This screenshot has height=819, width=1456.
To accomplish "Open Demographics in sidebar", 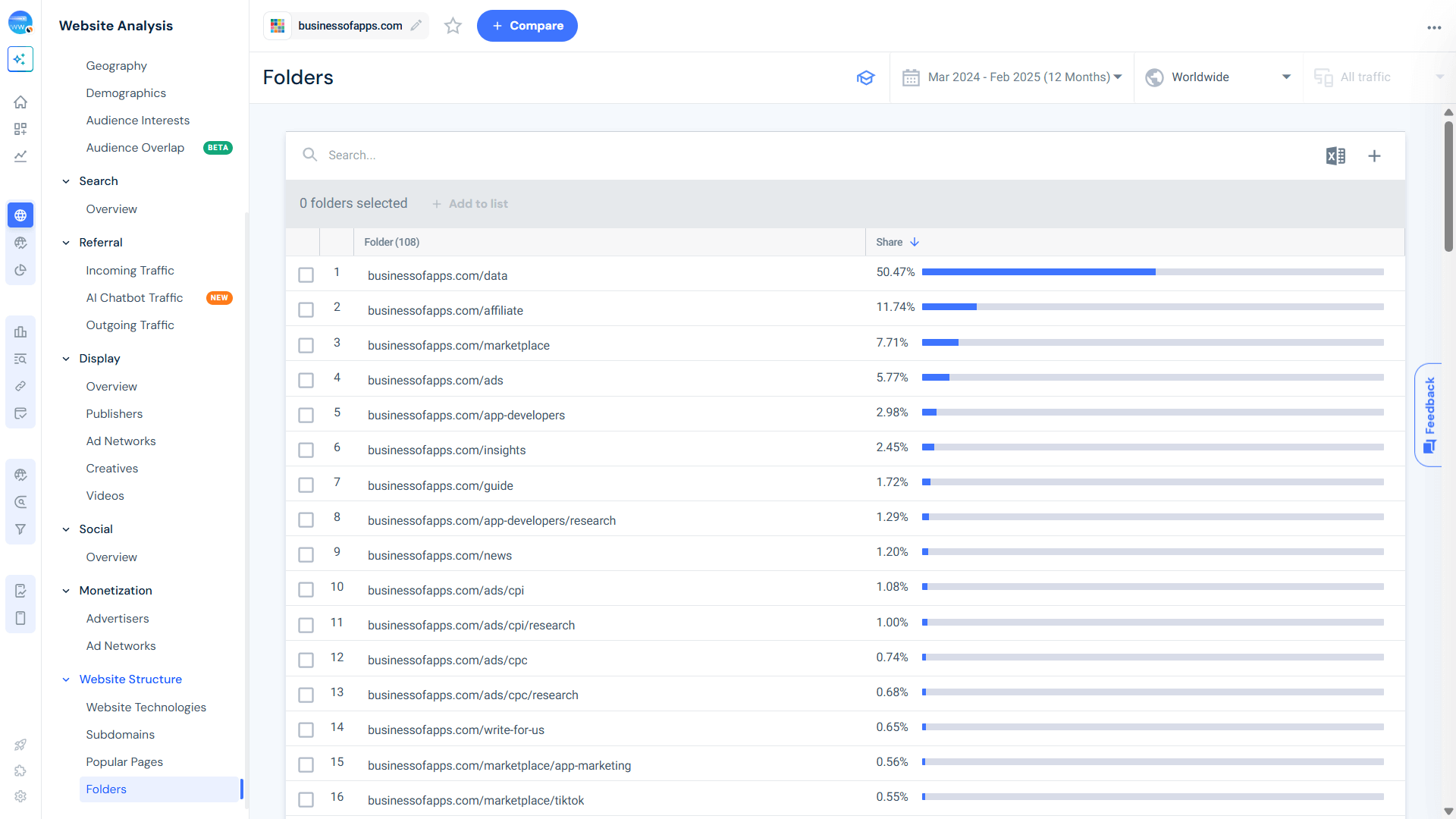I will [x=126, y=93].
